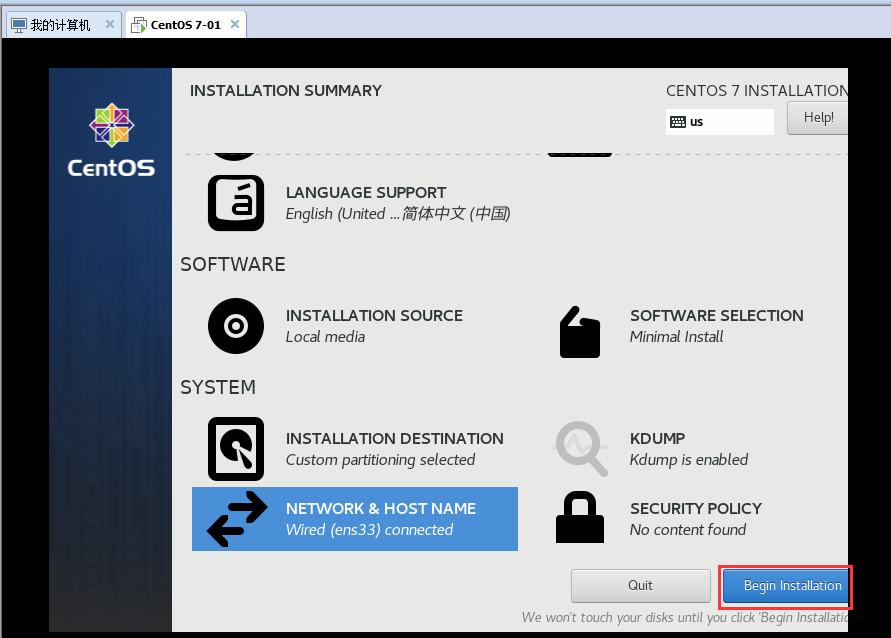The image size is (891, 638).
Task: Click 'Local media' status text
Action: [x=325, y=337]
